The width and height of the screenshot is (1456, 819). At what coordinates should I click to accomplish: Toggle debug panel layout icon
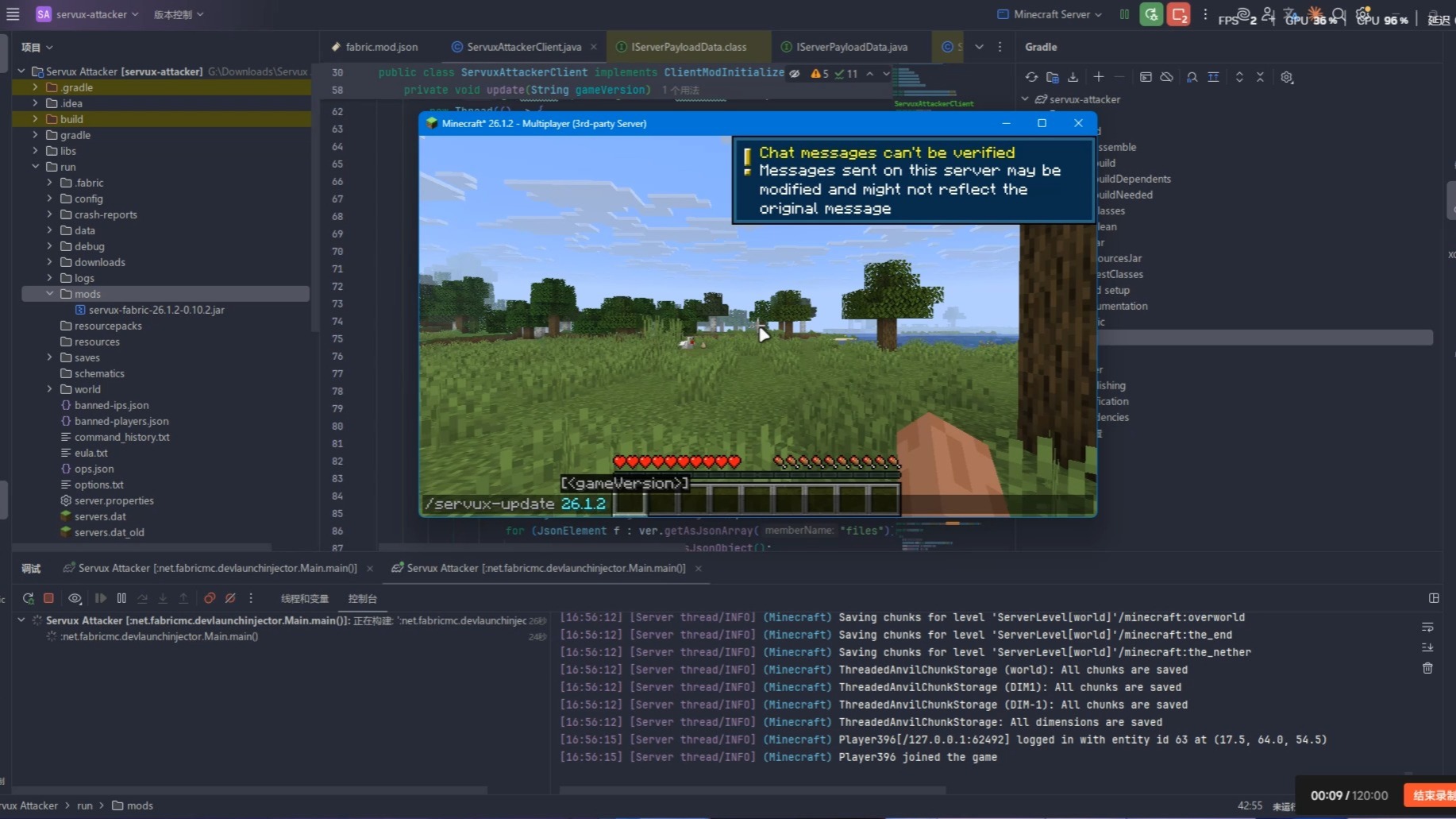pos(1434,598)
